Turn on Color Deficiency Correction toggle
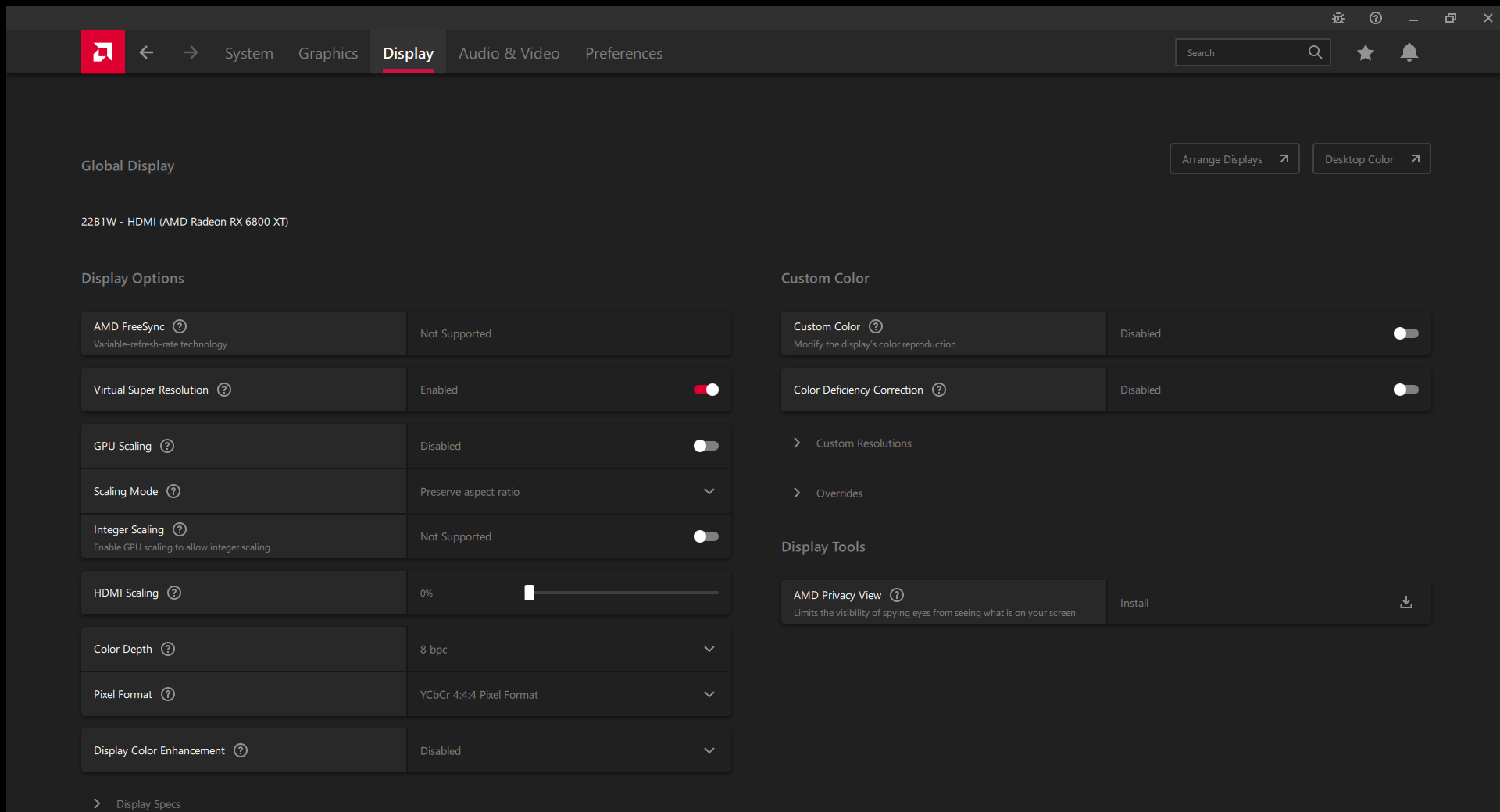Viewport: 1500px width, 812px height. coord(1405,390)
